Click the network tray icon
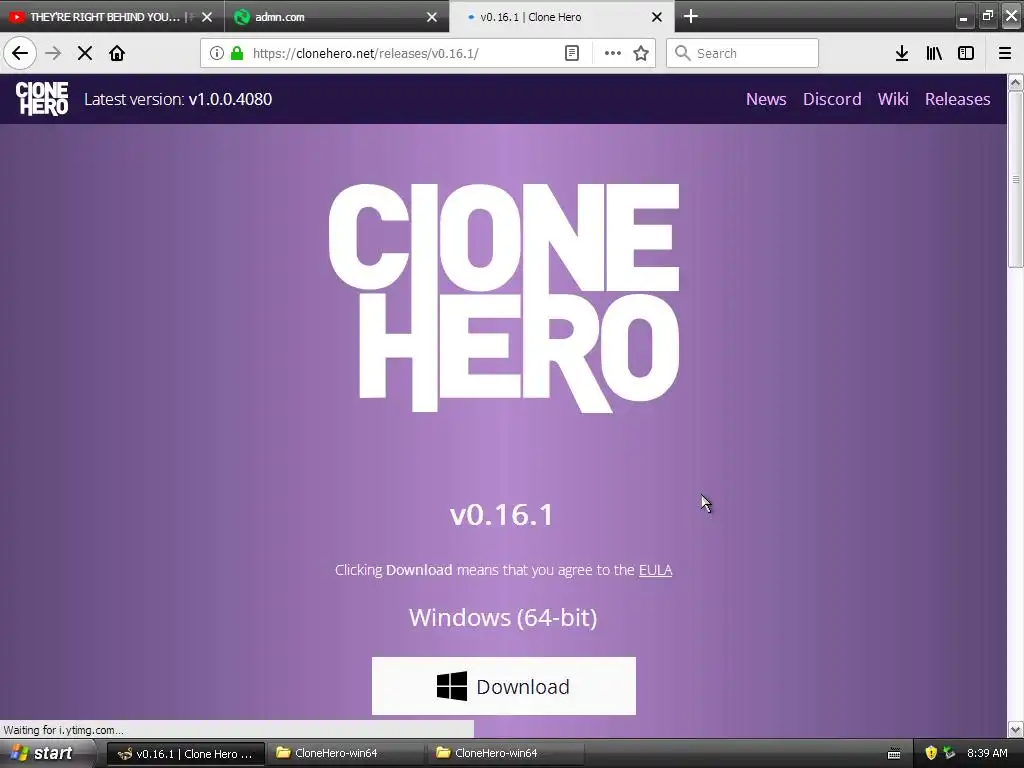Image resolution: width=1024 pixels, height=768 pixels. pyautogui.click(x=950, y=753)
